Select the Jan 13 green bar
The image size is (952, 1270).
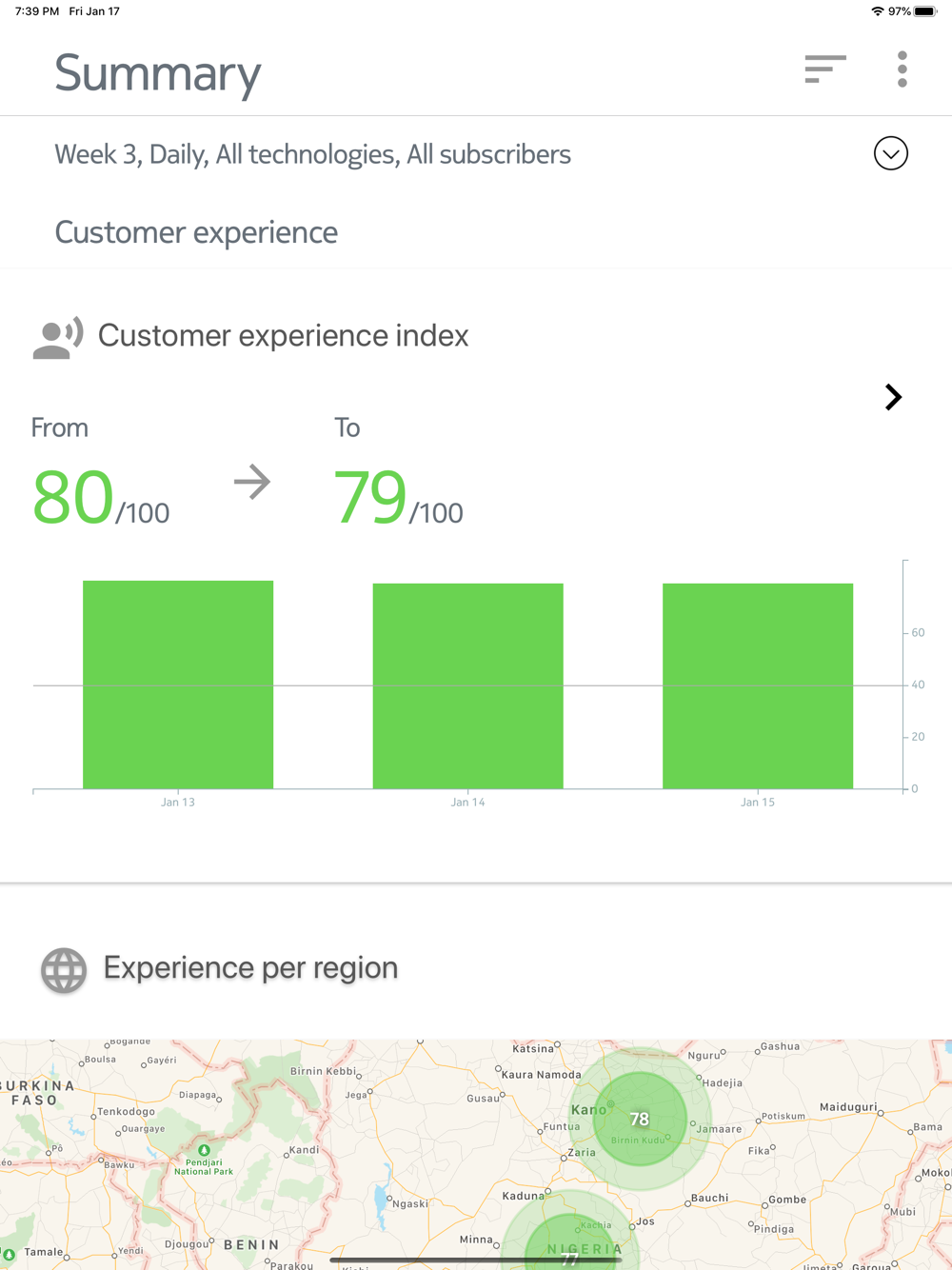pos(178,685)
